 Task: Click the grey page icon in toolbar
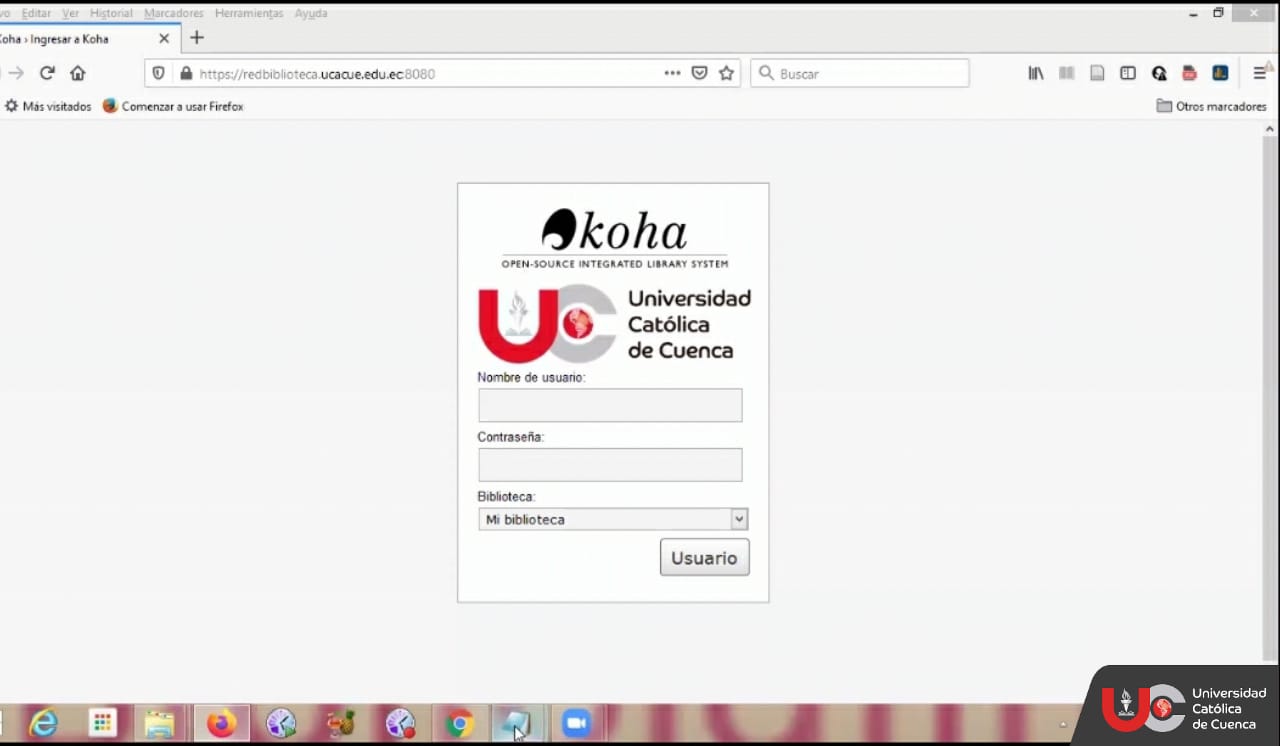pos(1097,73)
